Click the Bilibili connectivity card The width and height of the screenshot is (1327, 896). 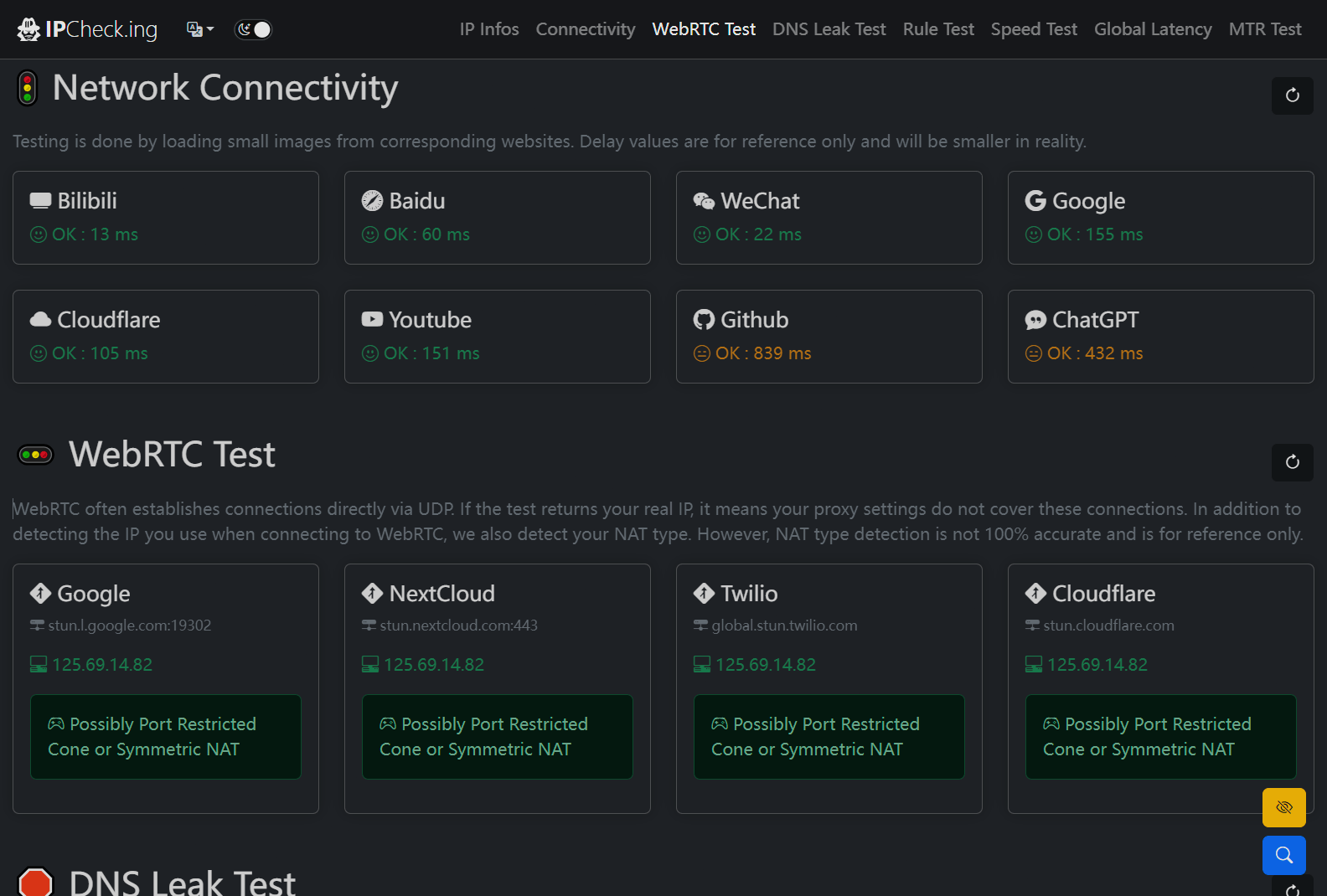166,218
